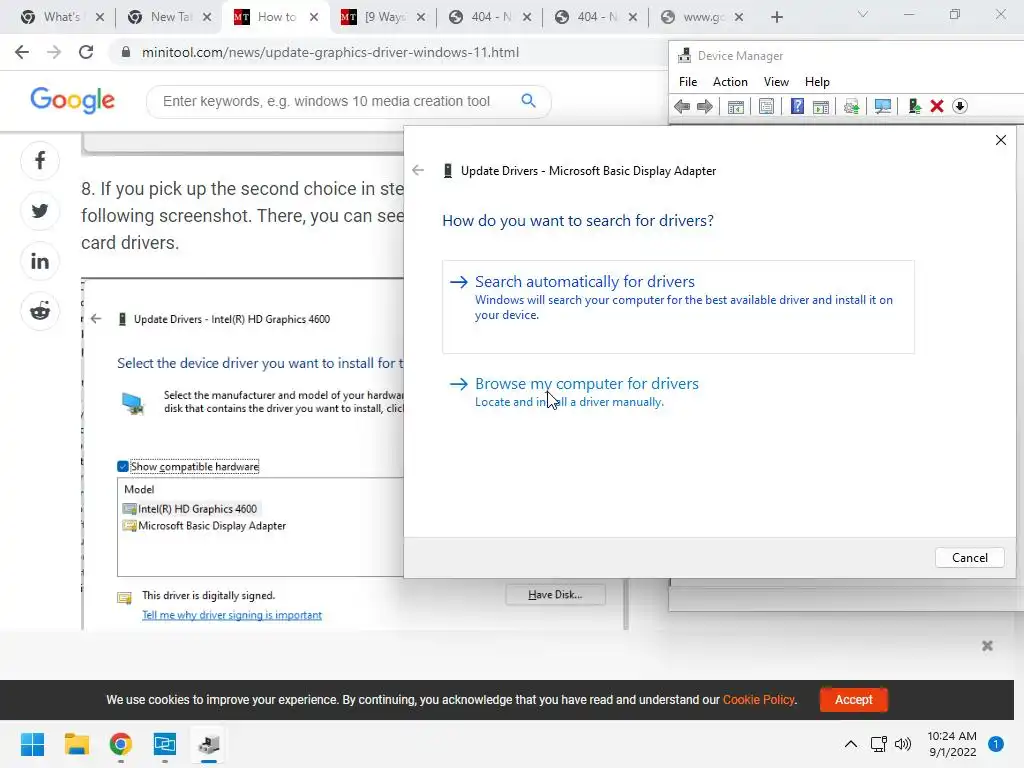Close the active How to tab
The height and width of the screenshot is (768, 1024).
314,17
